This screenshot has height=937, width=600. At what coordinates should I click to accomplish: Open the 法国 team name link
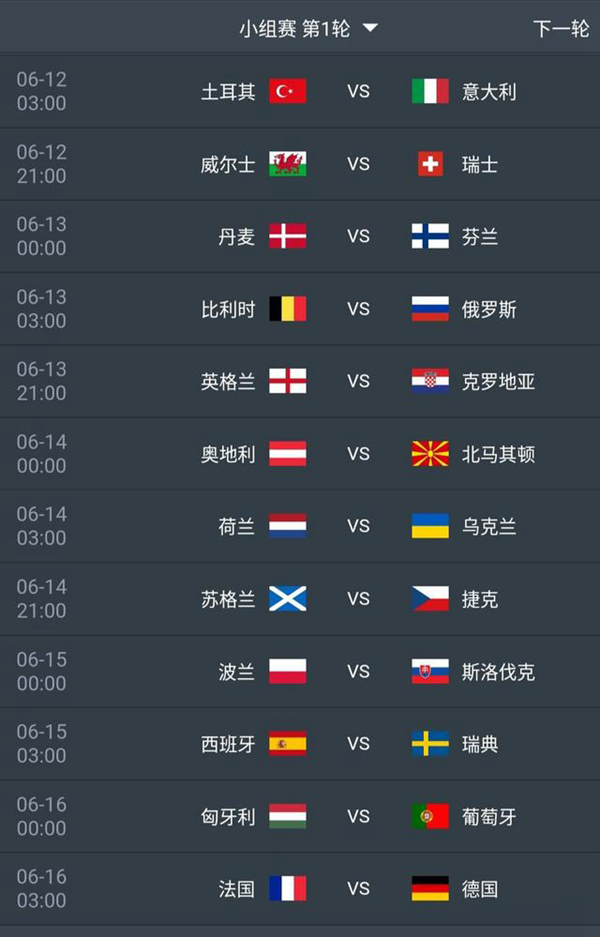[237, 889]
